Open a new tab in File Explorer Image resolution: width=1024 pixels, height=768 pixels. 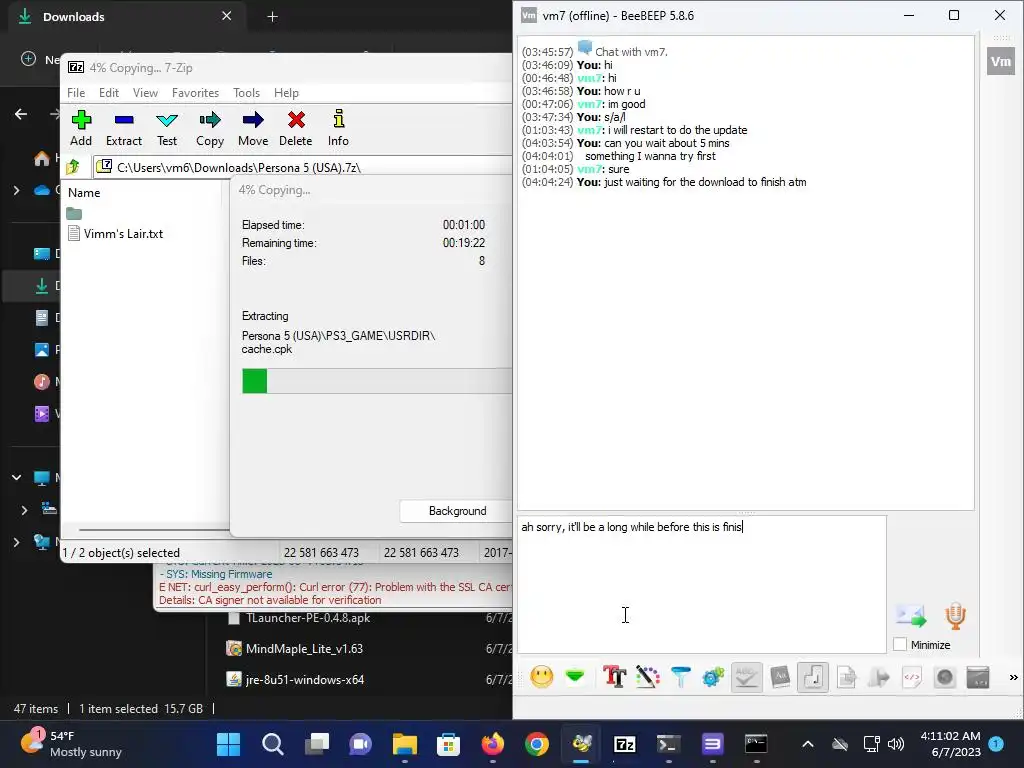point(272,17)
